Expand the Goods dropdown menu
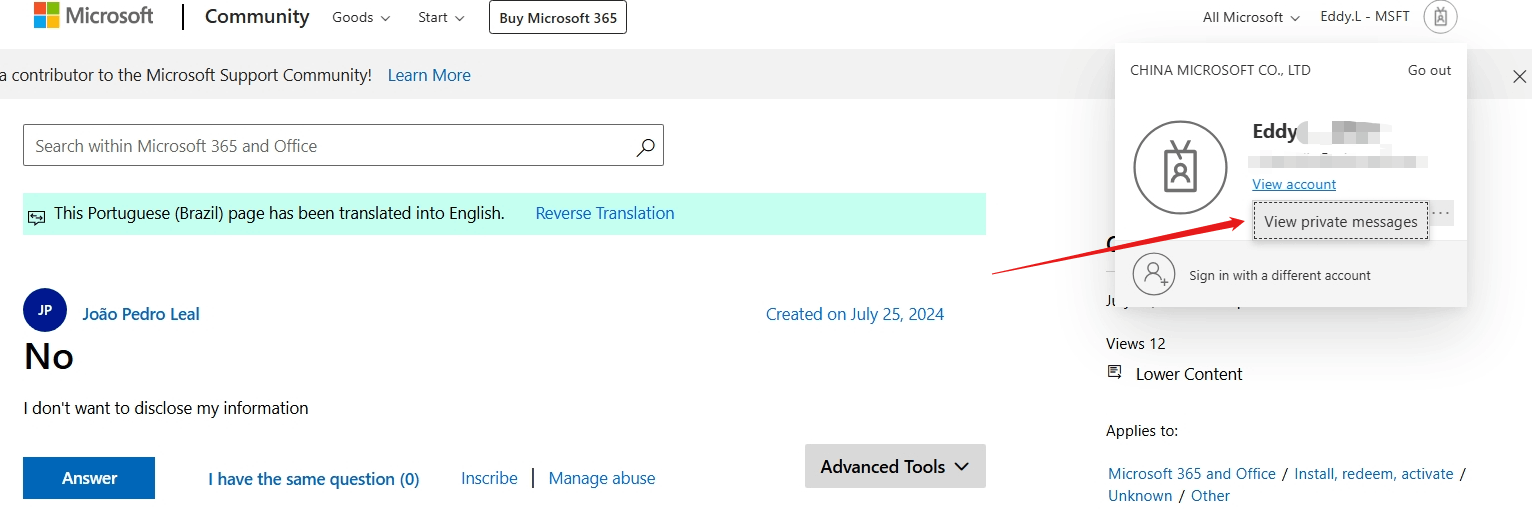1532x522 pixels. pos(361,17)
